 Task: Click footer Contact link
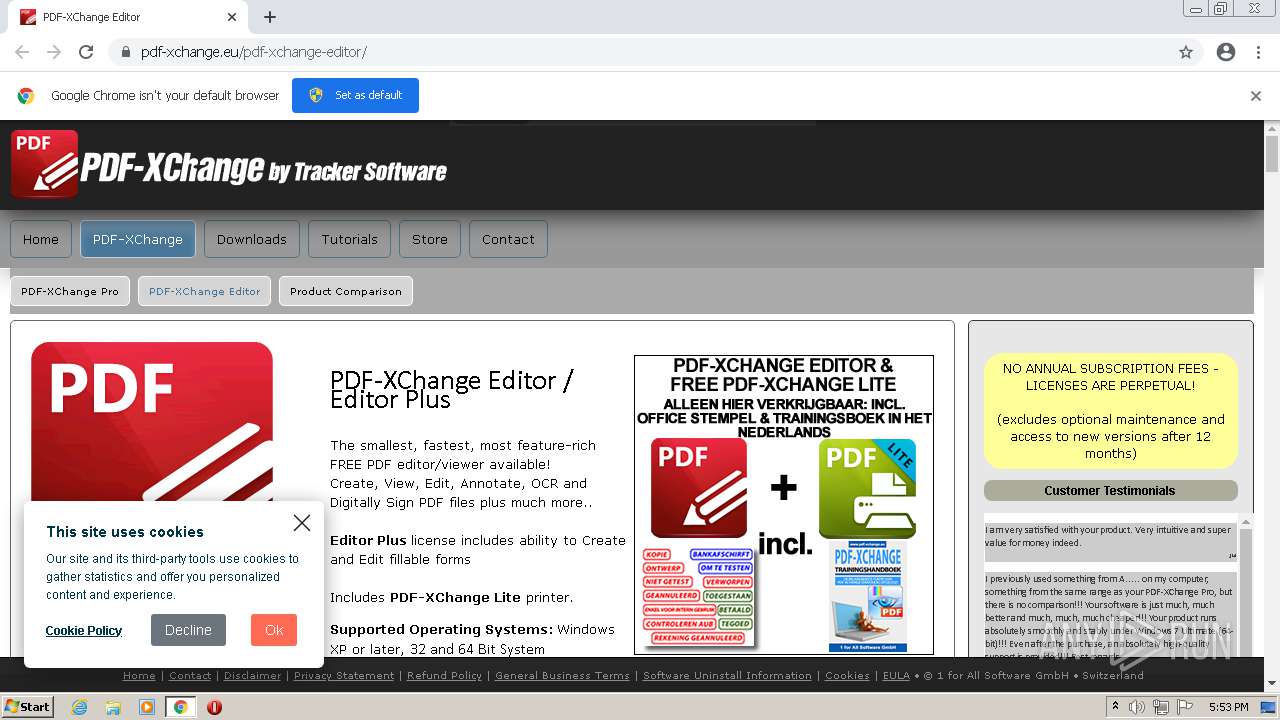pos(190,676)
